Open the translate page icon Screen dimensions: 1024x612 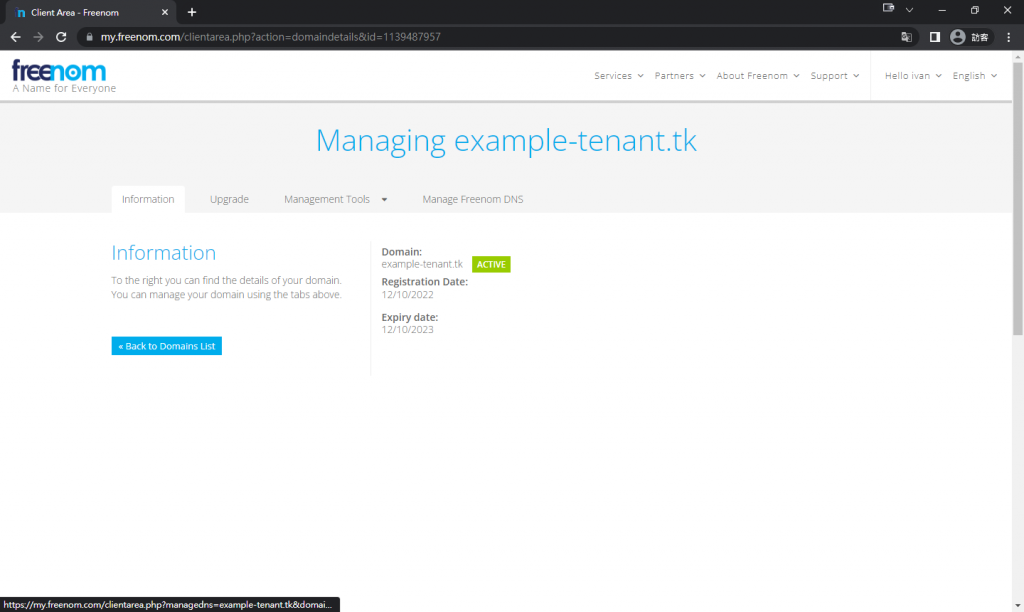906,37
